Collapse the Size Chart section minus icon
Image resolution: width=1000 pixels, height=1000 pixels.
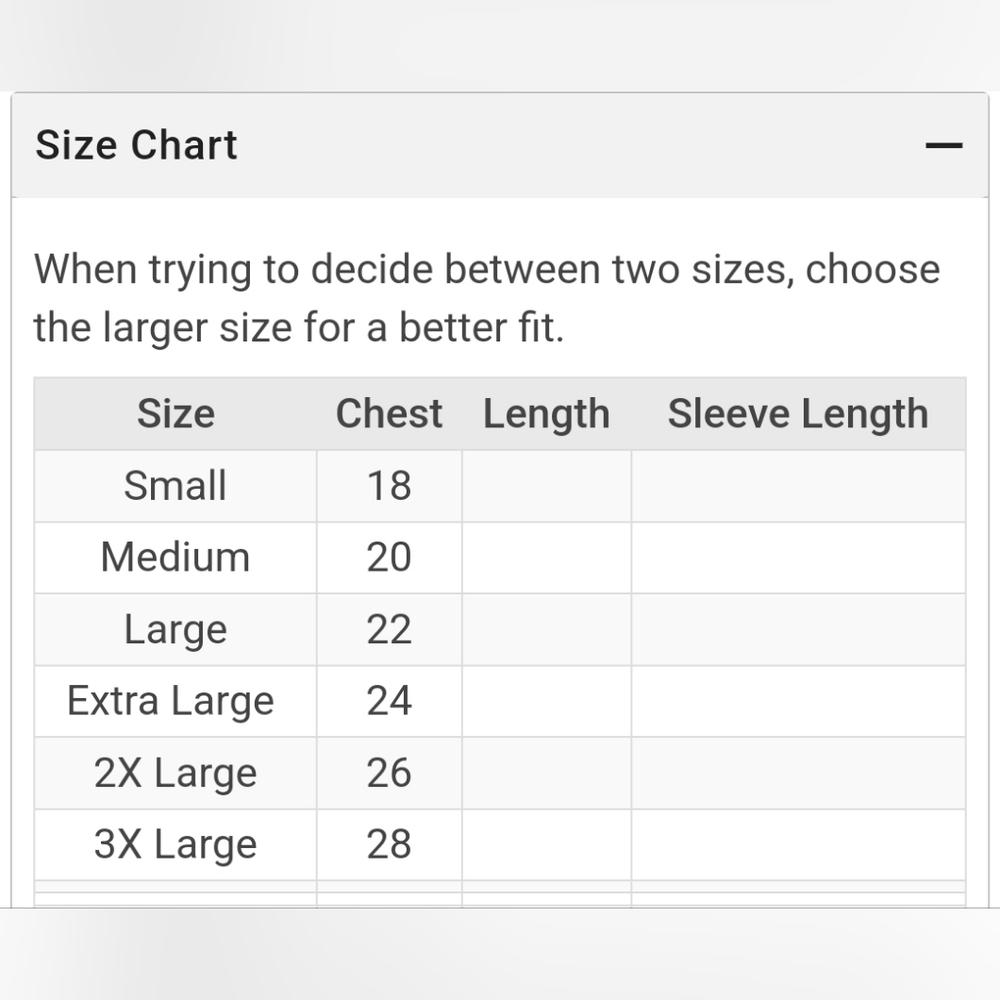point(944,145)
